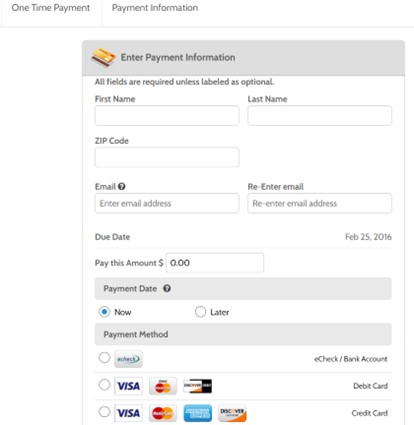Click the Visa logo in Debit Card row
Screen dimensions: 414x425
pos(128,386)
